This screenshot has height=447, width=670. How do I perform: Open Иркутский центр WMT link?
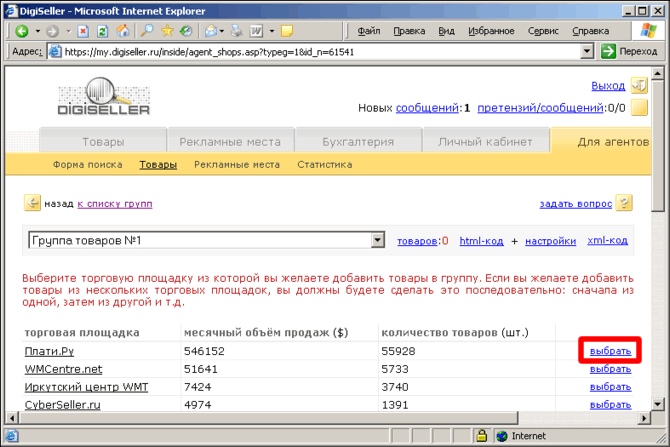pos(86,387)
